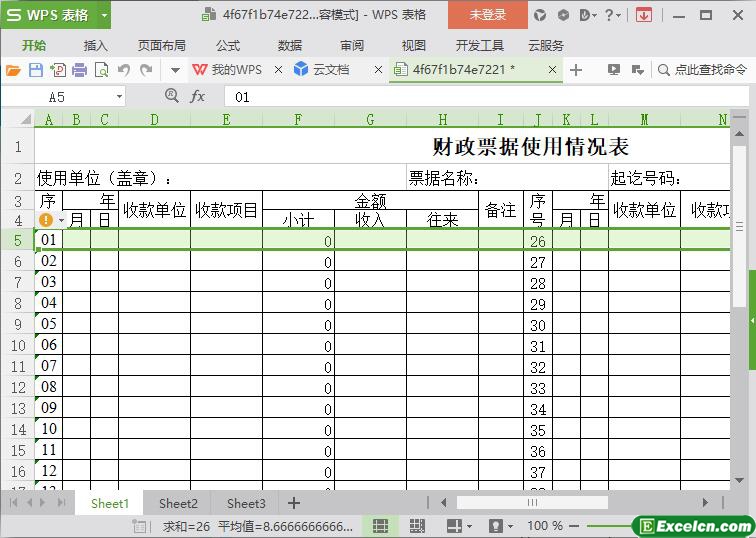
Task: Click the Undo arrow icon
Action: point(124,70)
